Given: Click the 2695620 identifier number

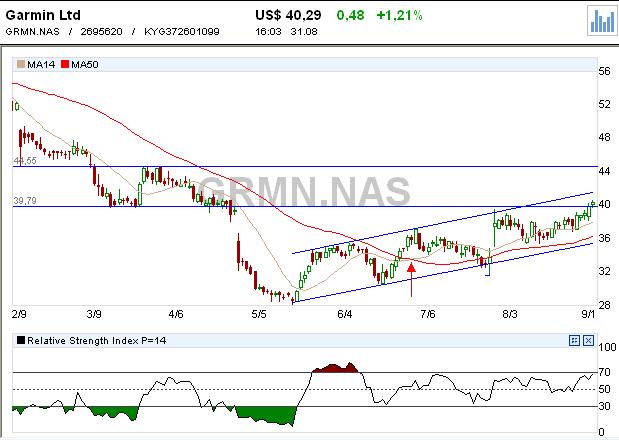Looking at the screenshot, I should coord(101,32).
